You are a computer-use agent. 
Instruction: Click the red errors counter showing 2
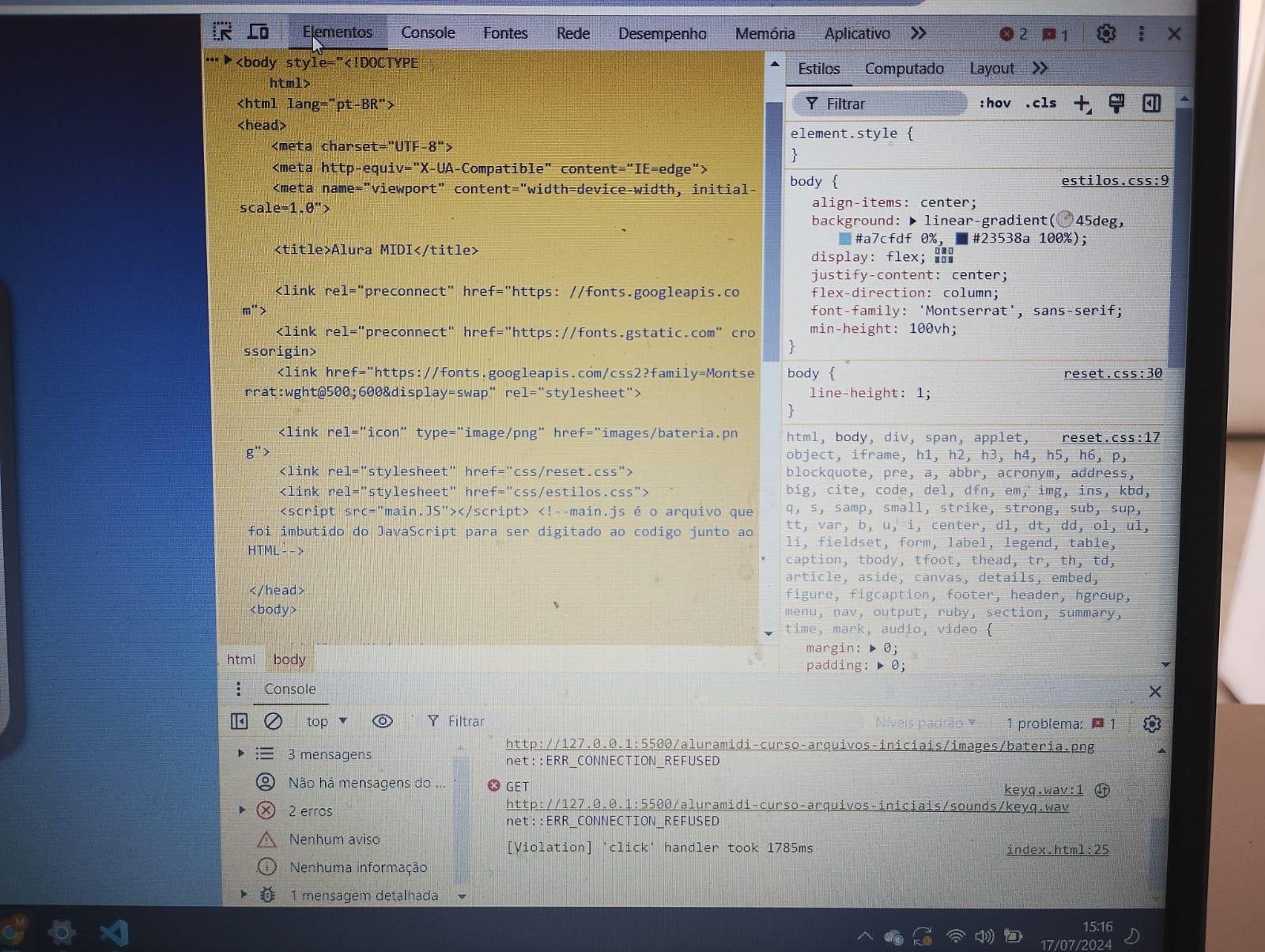click(1014, 34)
